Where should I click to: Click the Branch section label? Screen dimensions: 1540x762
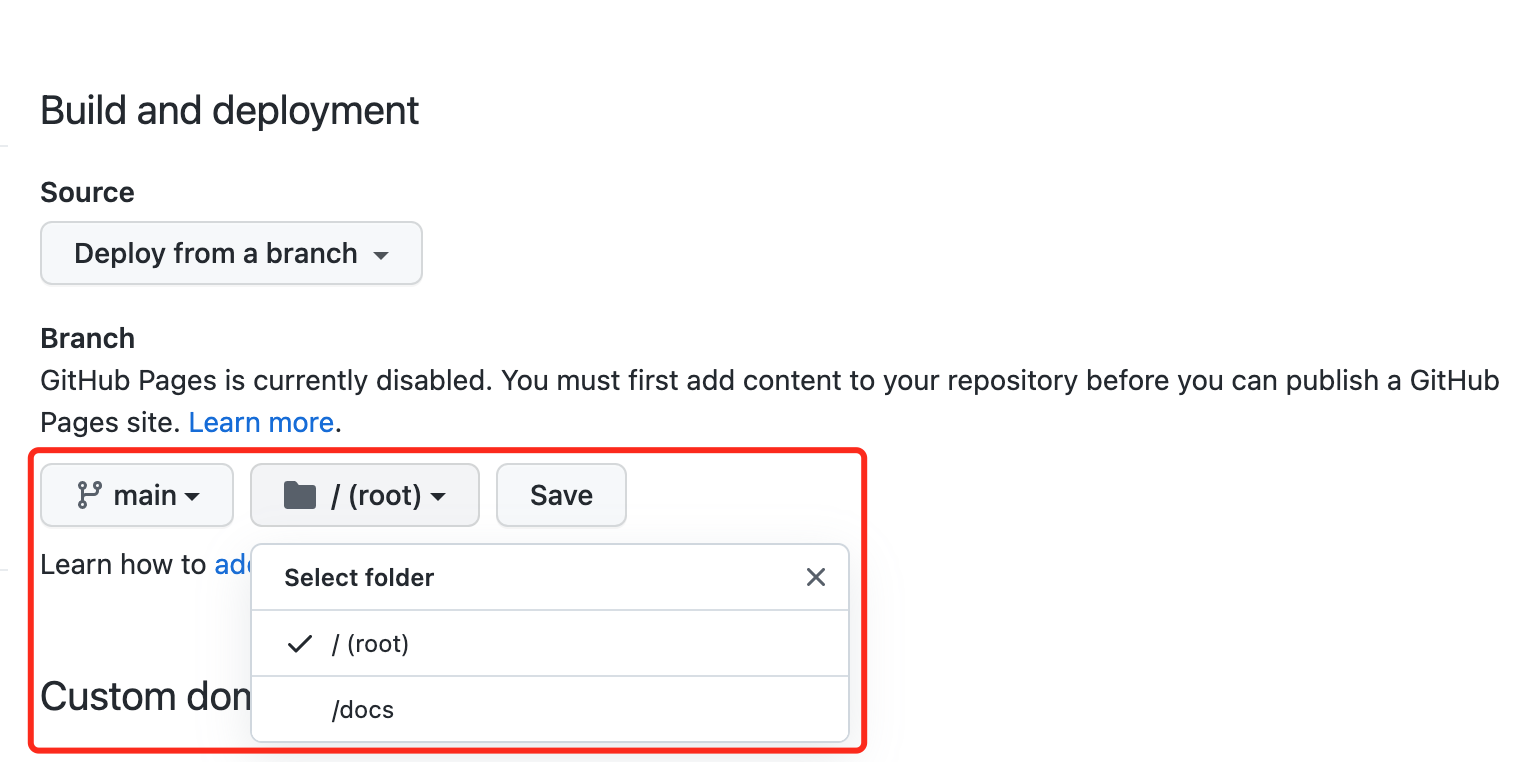88,338
